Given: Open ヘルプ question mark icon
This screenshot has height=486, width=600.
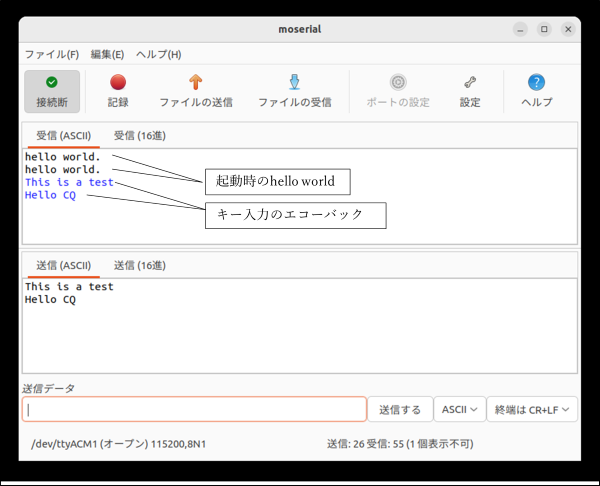Looking at the screenshot, I should point(537,82).
